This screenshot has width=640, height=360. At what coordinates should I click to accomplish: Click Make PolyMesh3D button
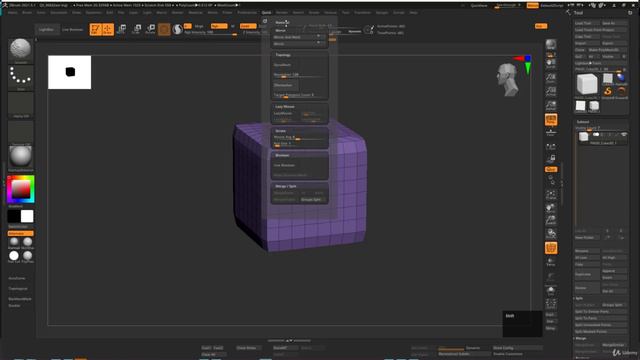point(607,50)
